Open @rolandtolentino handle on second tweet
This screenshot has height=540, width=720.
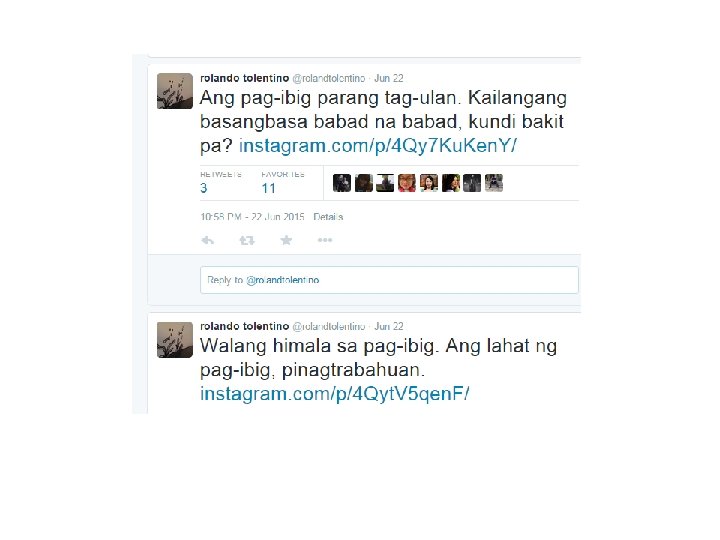click(x=329, y=326)
